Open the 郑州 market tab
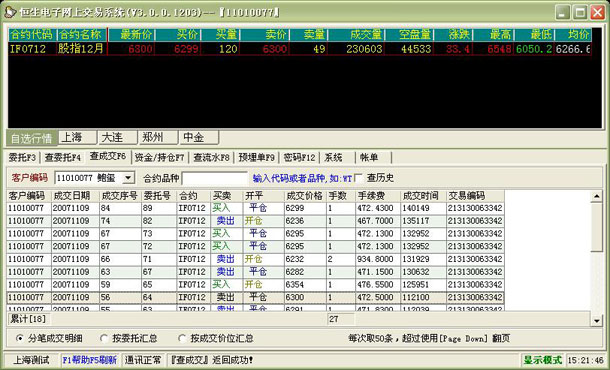This screenshot has width=610, height=370. [158, 137]
